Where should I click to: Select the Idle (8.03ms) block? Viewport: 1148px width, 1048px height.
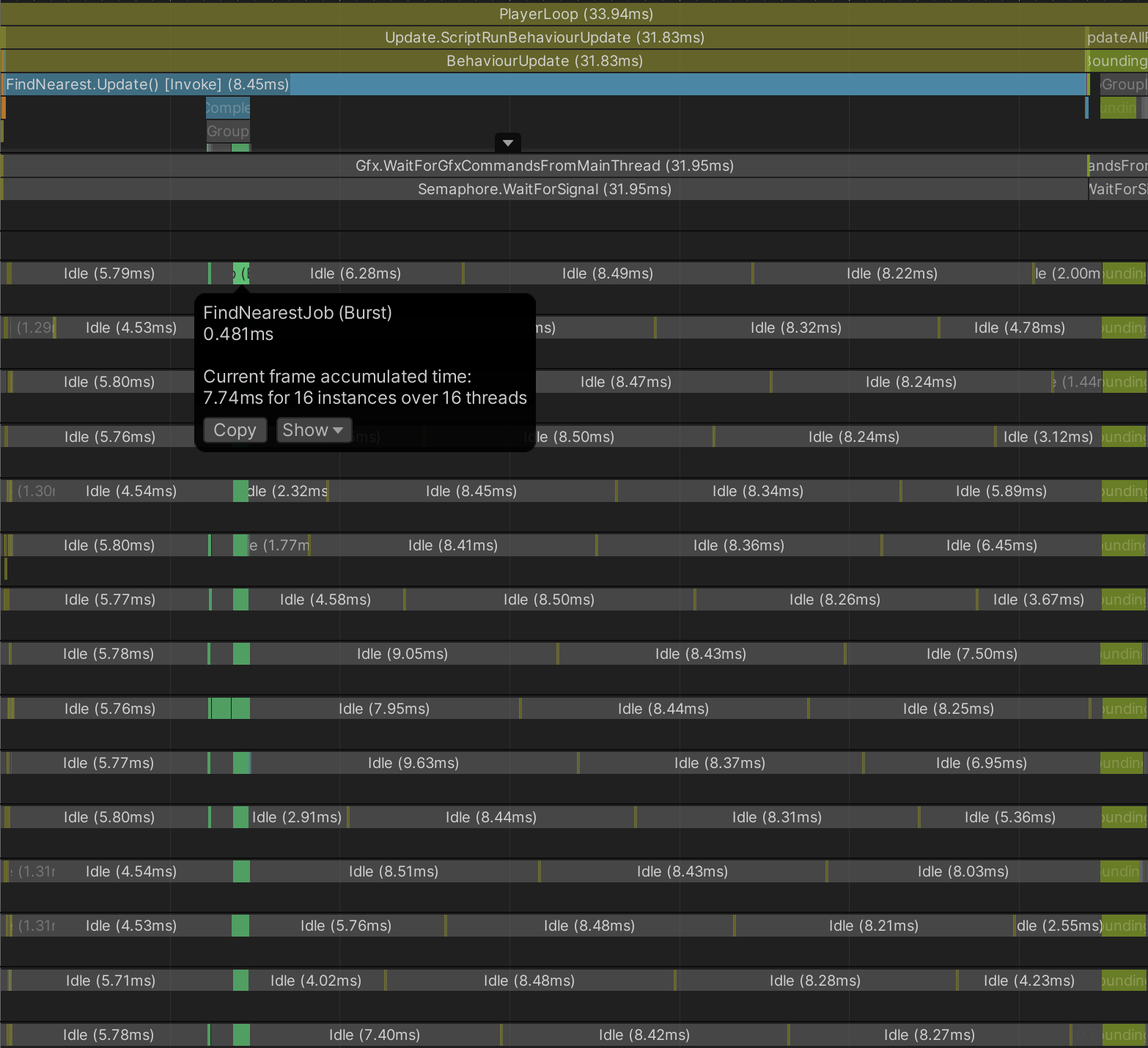(x=963, y=871)
